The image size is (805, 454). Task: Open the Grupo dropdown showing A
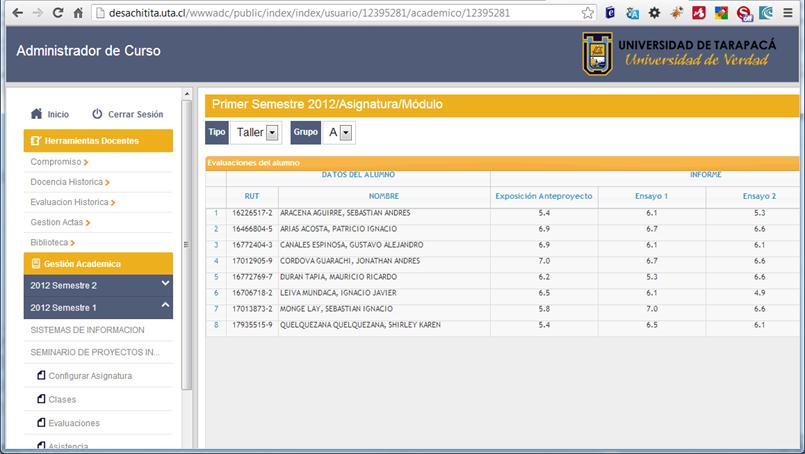pyautogui.click(x=338, y=132)
